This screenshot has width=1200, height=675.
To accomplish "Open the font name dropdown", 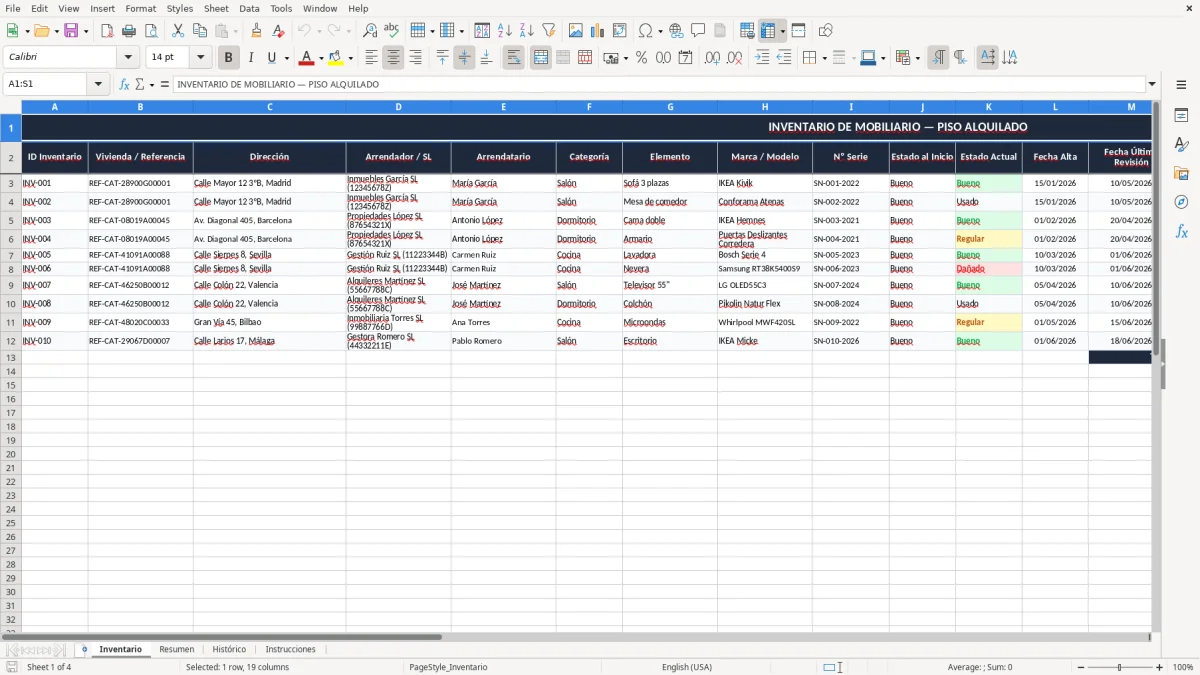I will 130,58.
